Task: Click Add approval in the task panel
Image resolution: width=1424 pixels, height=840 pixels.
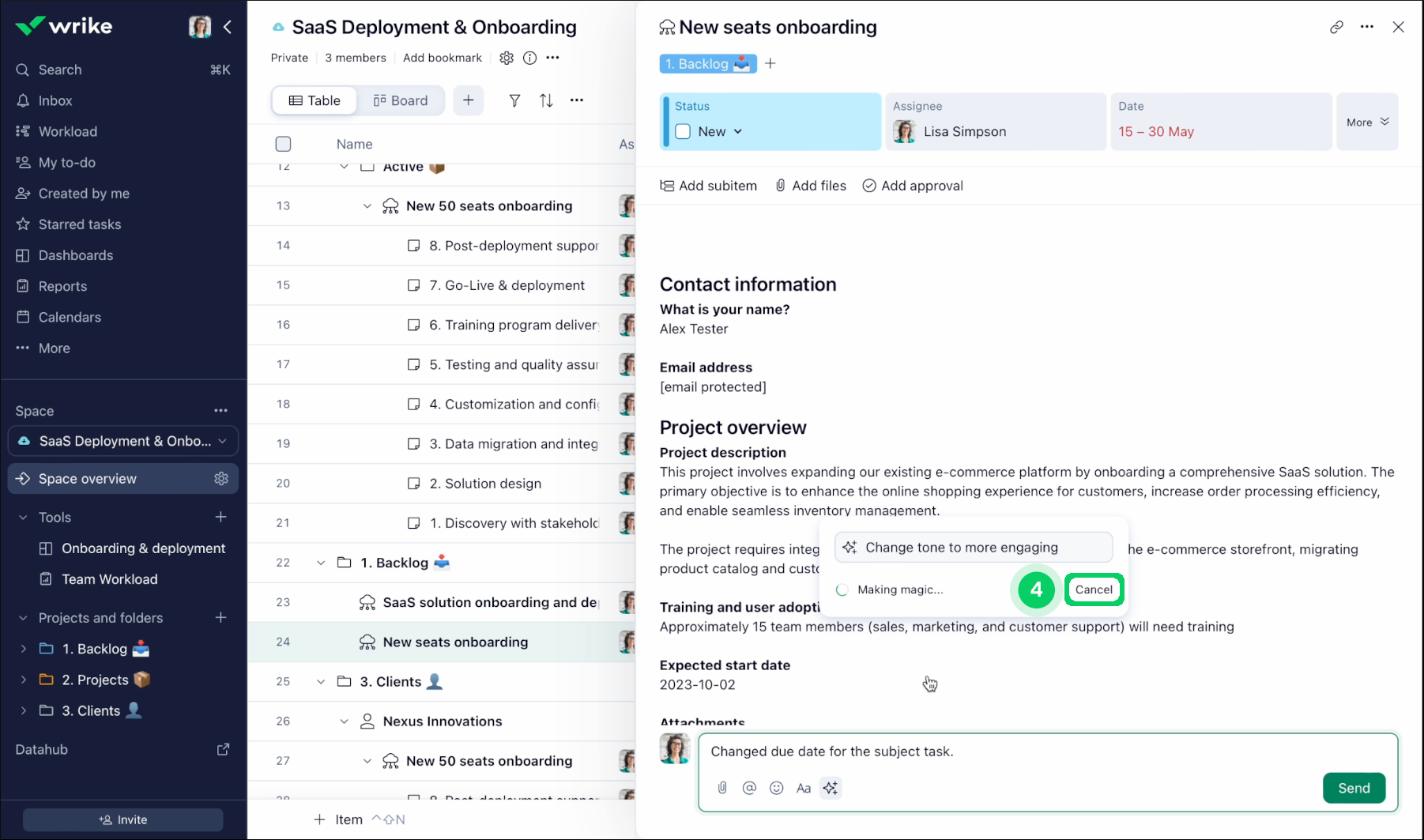Action: click(x=913, y=186)
